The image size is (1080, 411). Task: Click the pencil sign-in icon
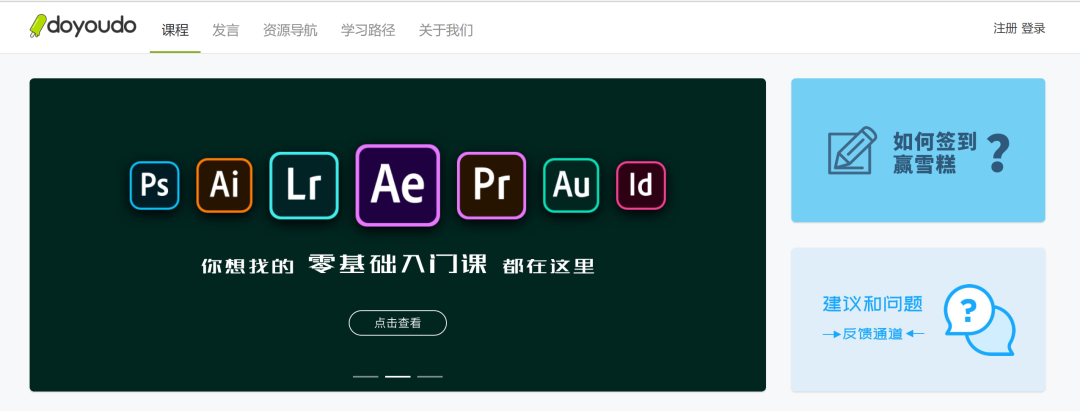tap(852, 150)
